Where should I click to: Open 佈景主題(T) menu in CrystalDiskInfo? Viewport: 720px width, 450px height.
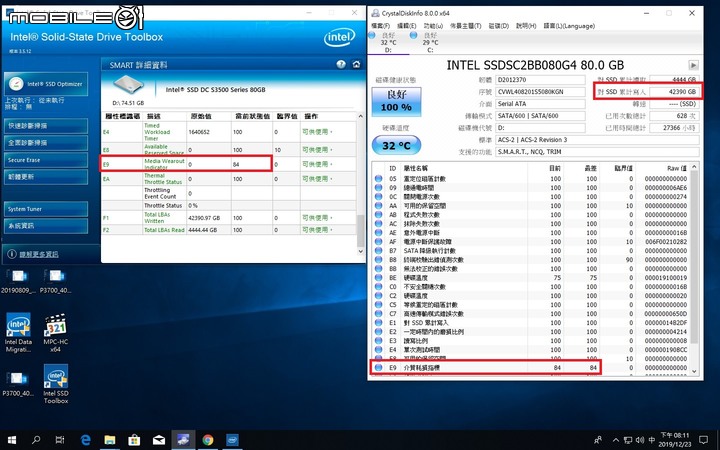[465, 26]
